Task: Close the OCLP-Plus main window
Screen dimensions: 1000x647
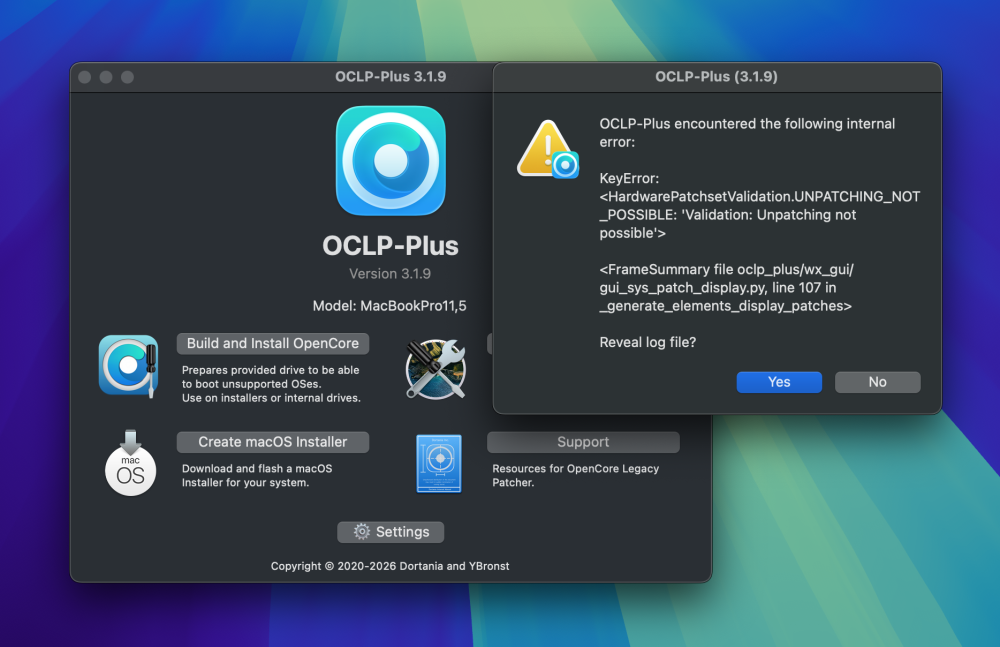Action: (x=84, y=77)
